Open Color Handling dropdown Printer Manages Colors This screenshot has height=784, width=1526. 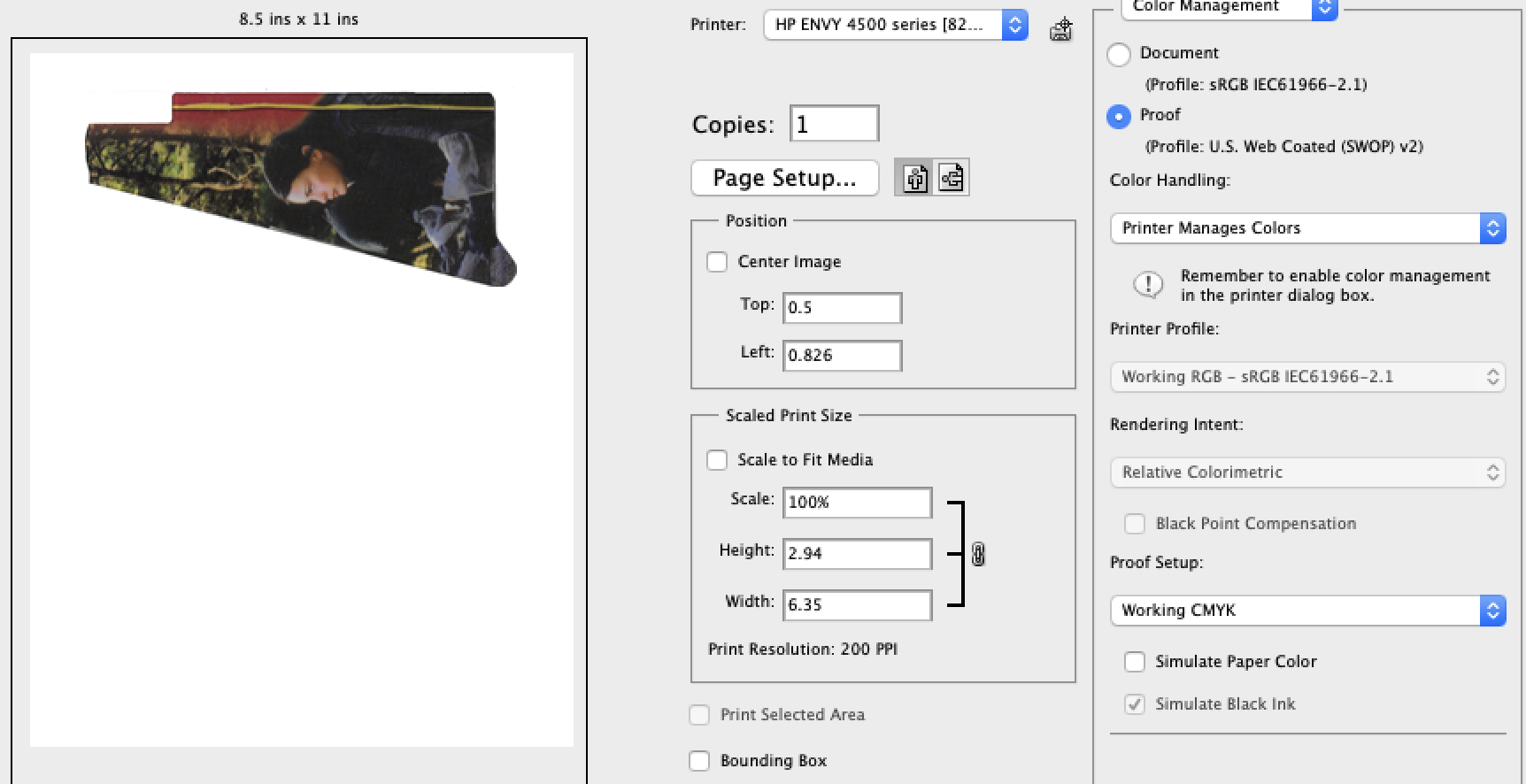pos(1306,228)
